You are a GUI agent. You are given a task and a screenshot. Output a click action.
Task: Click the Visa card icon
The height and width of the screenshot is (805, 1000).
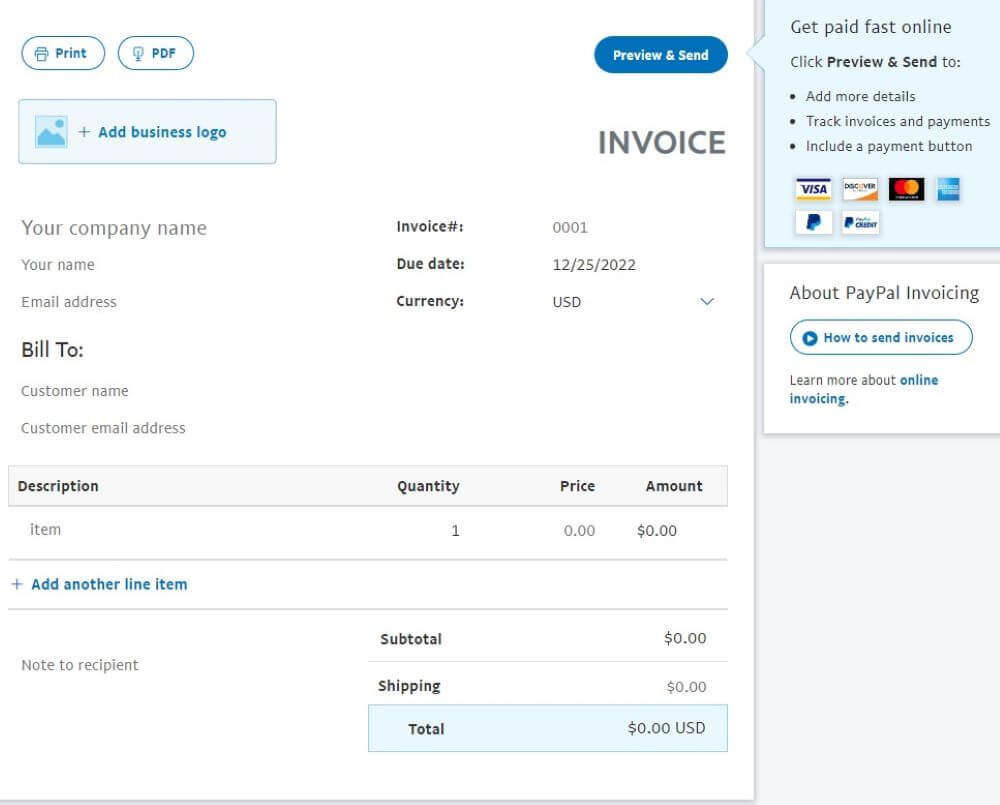click(x=813, y=189)
